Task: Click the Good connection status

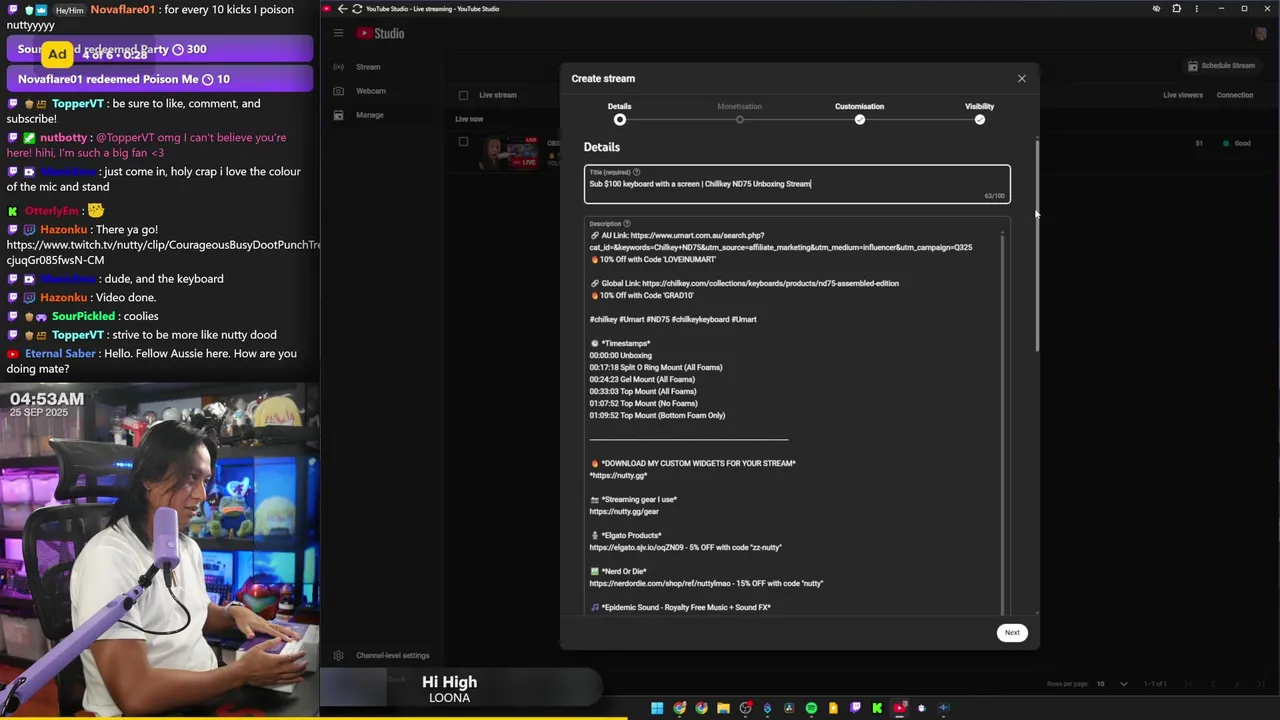Action: (1237, 143)
